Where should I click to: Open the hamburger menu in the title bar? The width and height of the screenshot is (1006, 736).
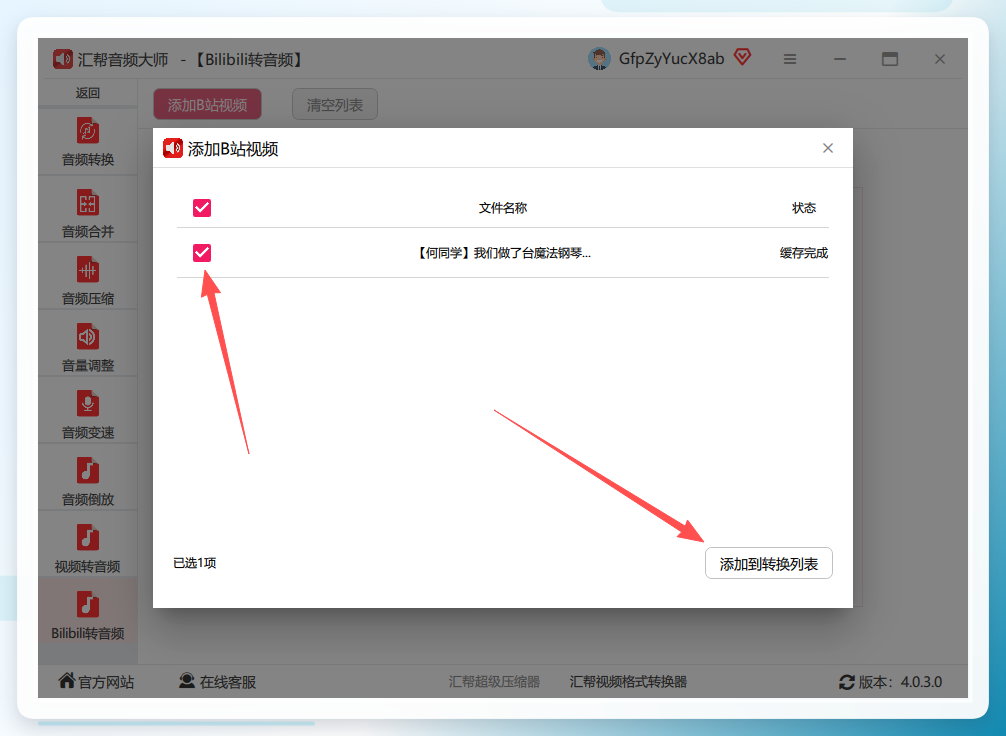coord(790,59)
